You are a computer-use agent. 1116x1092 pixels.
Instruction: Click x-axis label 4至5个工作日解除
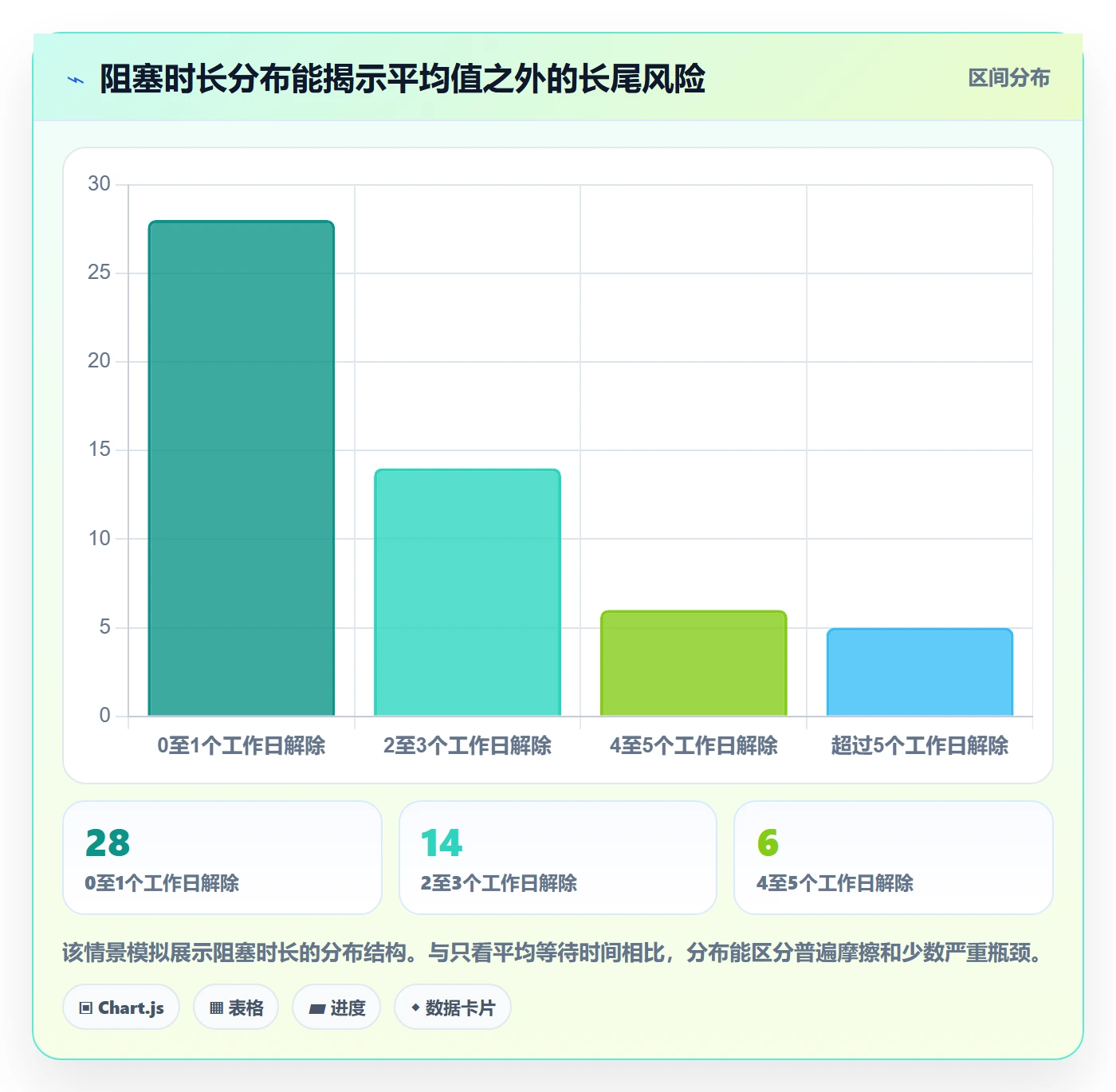[694, 745]
